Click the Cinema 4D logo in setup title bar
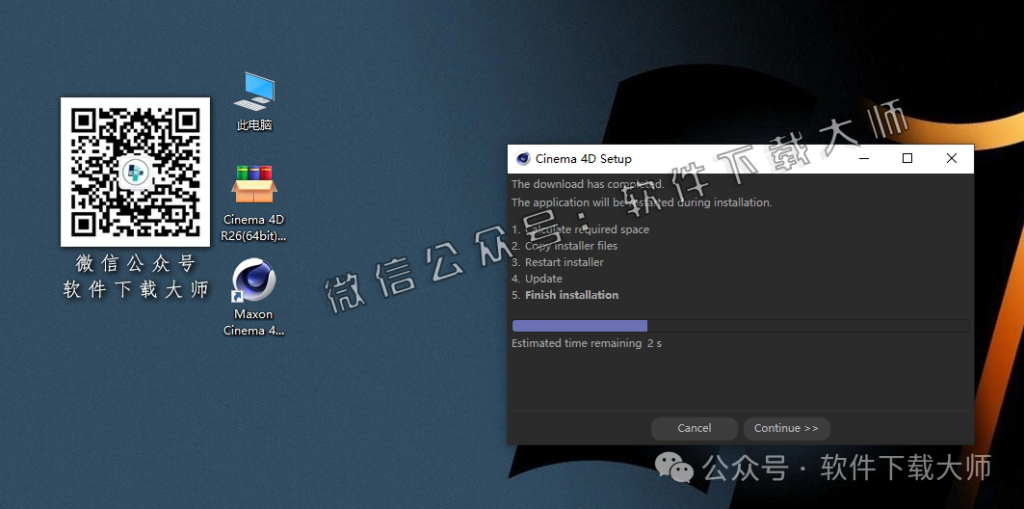This screenshot has width=1024, height=509. click(x=522, y=158)
